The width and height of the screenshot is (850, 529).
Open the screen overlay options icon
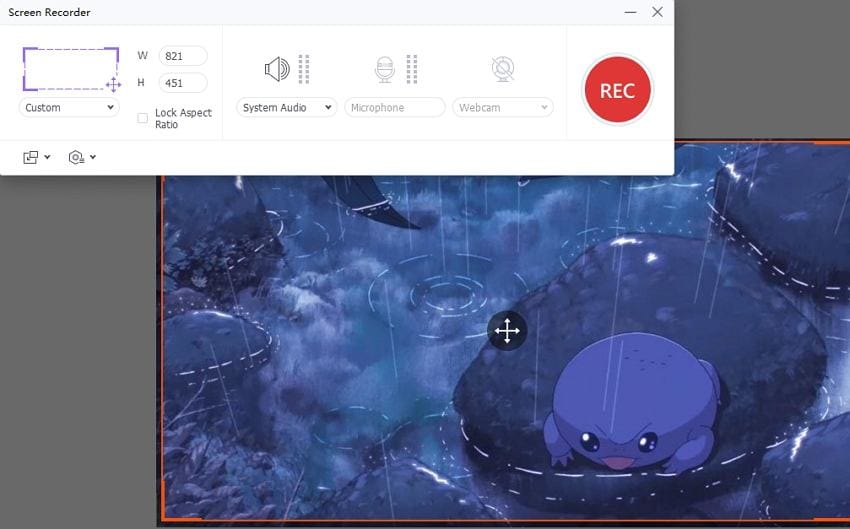click(31, 157)
